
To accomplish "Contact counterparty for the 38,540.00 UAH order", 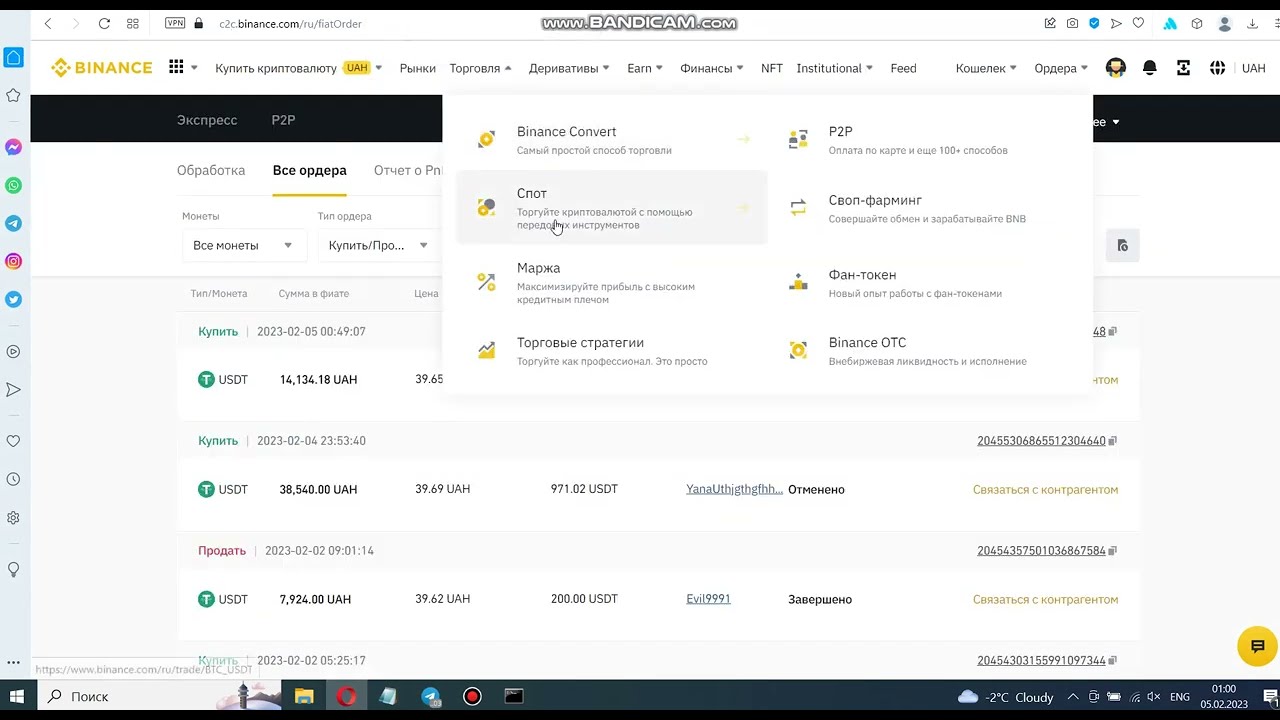I will coord(1045,489).
